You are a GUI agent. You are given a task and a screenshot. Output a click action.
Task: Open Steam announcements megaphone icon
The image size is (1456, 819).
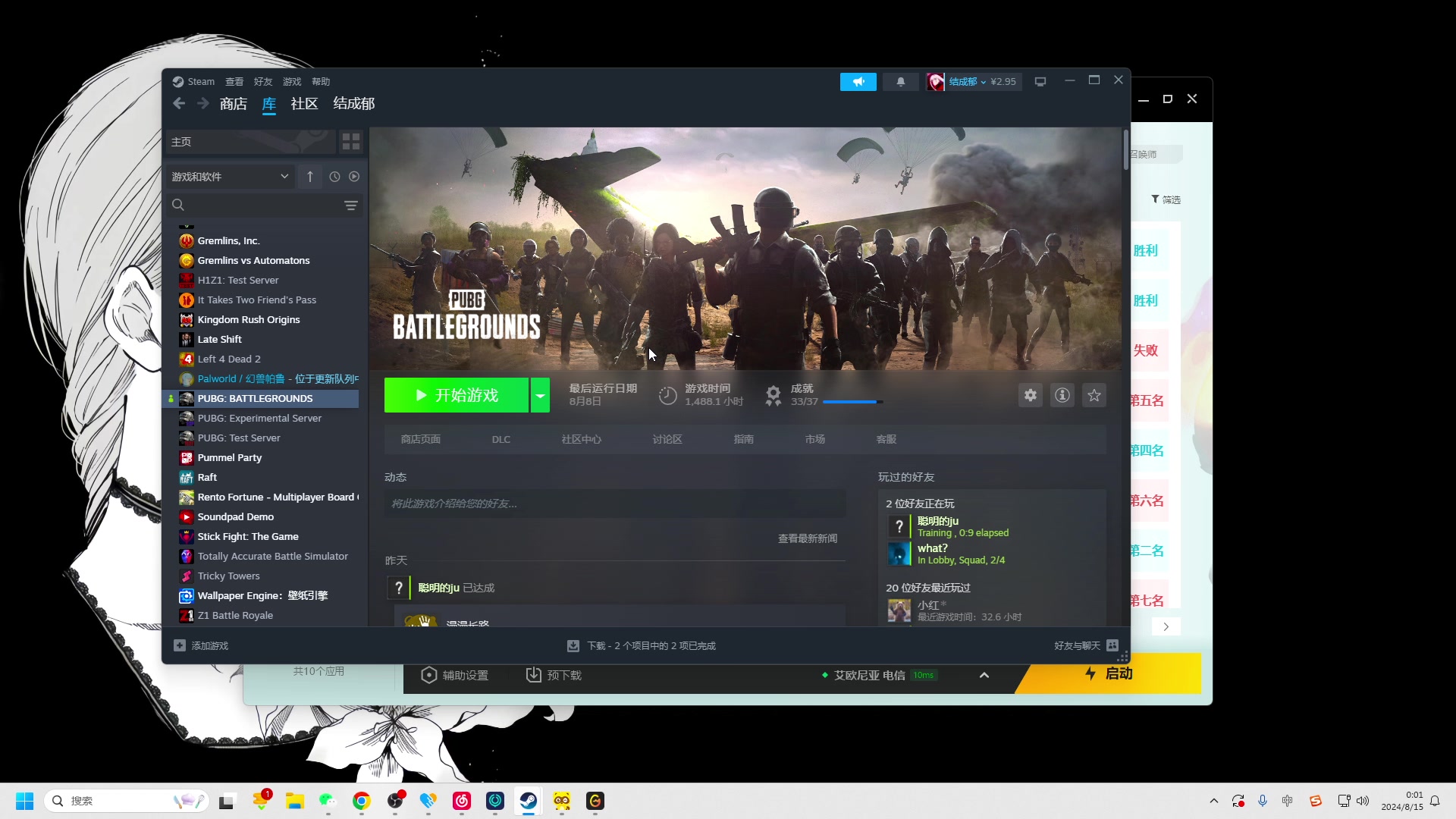[858, 82]
